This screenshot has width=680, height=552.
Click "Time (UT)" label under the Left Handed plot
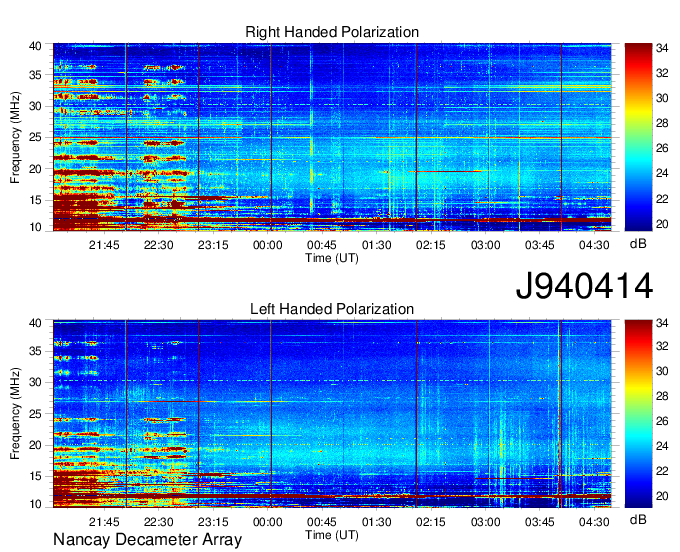[332, 535]
